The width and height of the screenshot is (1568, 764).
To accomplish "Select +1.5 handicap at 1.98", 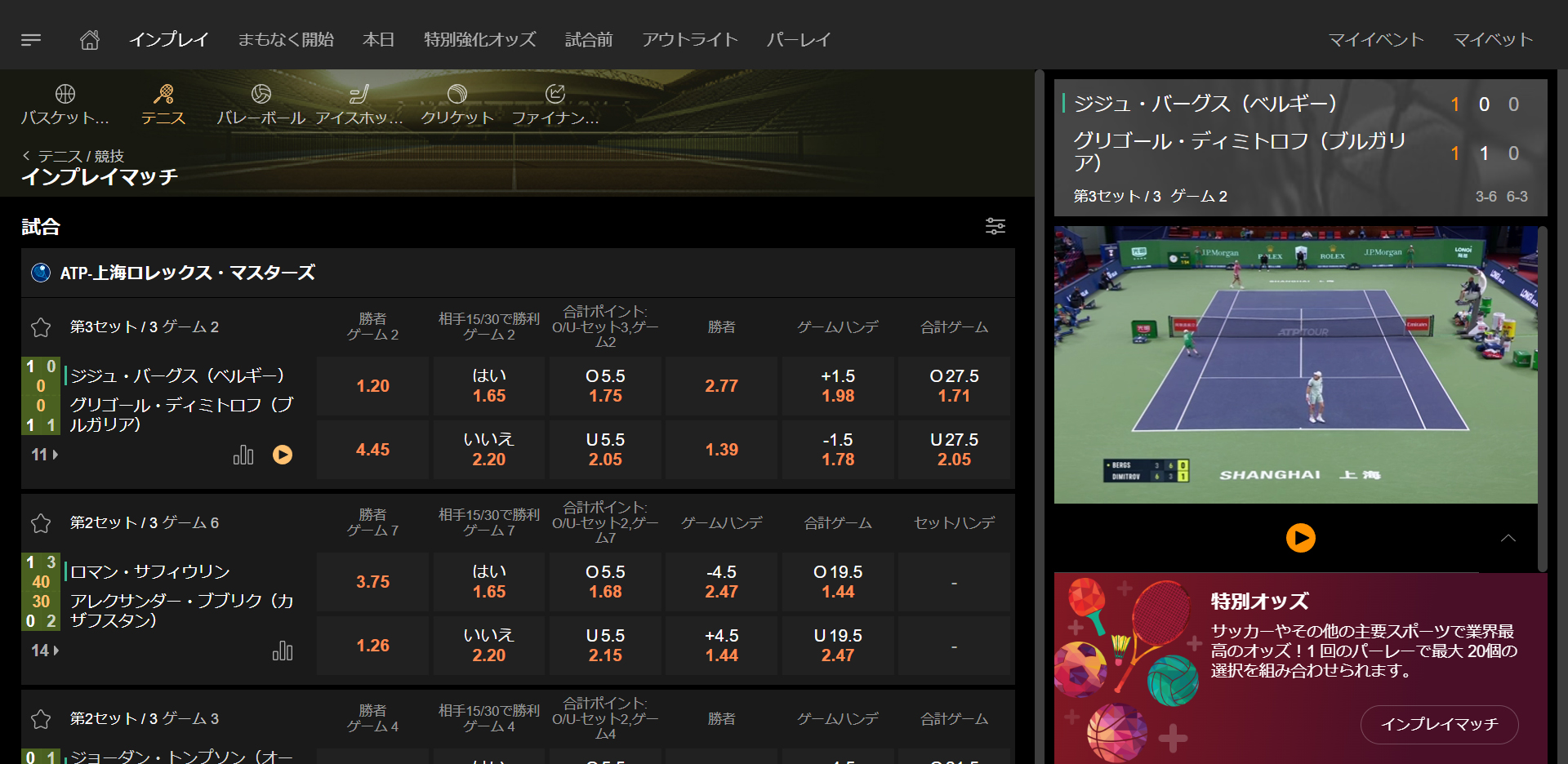I will coord(838,386).
